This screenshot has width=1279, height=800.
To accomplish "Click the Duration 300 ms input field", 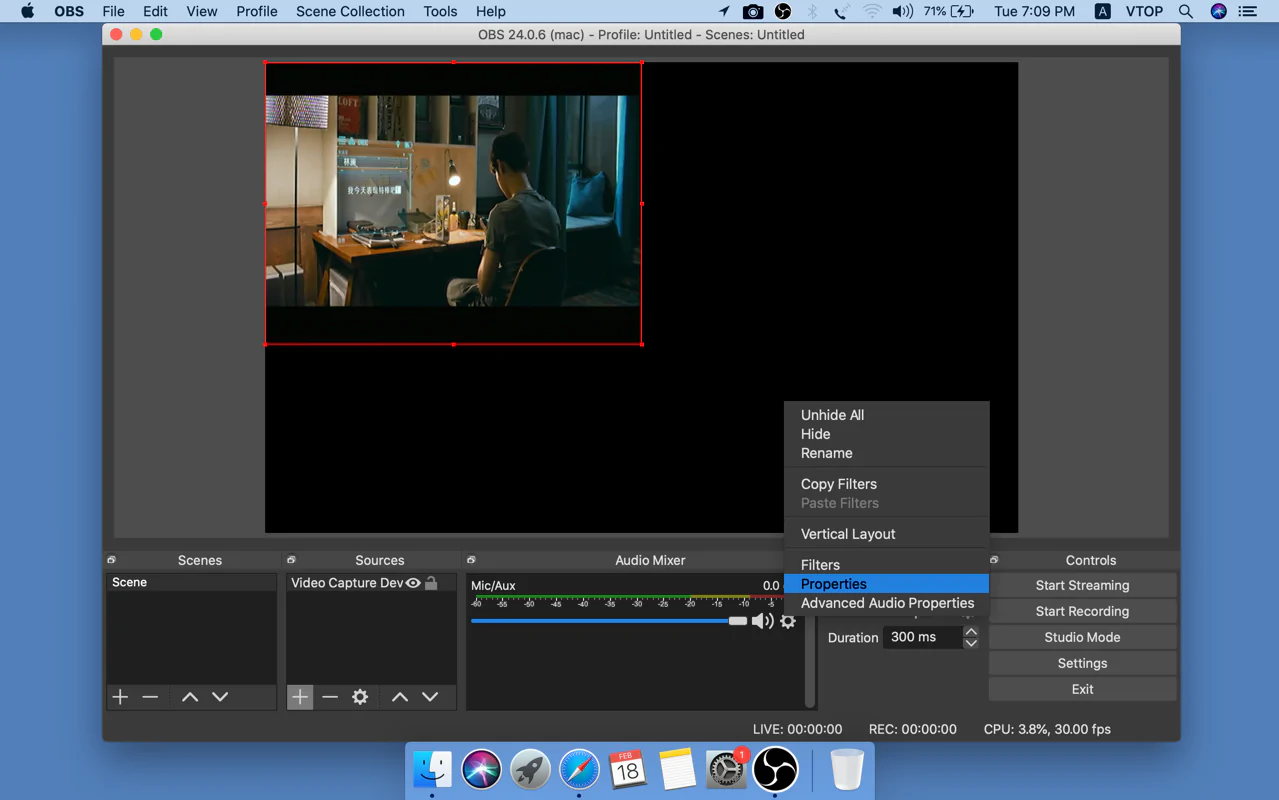I will point(922,637).
